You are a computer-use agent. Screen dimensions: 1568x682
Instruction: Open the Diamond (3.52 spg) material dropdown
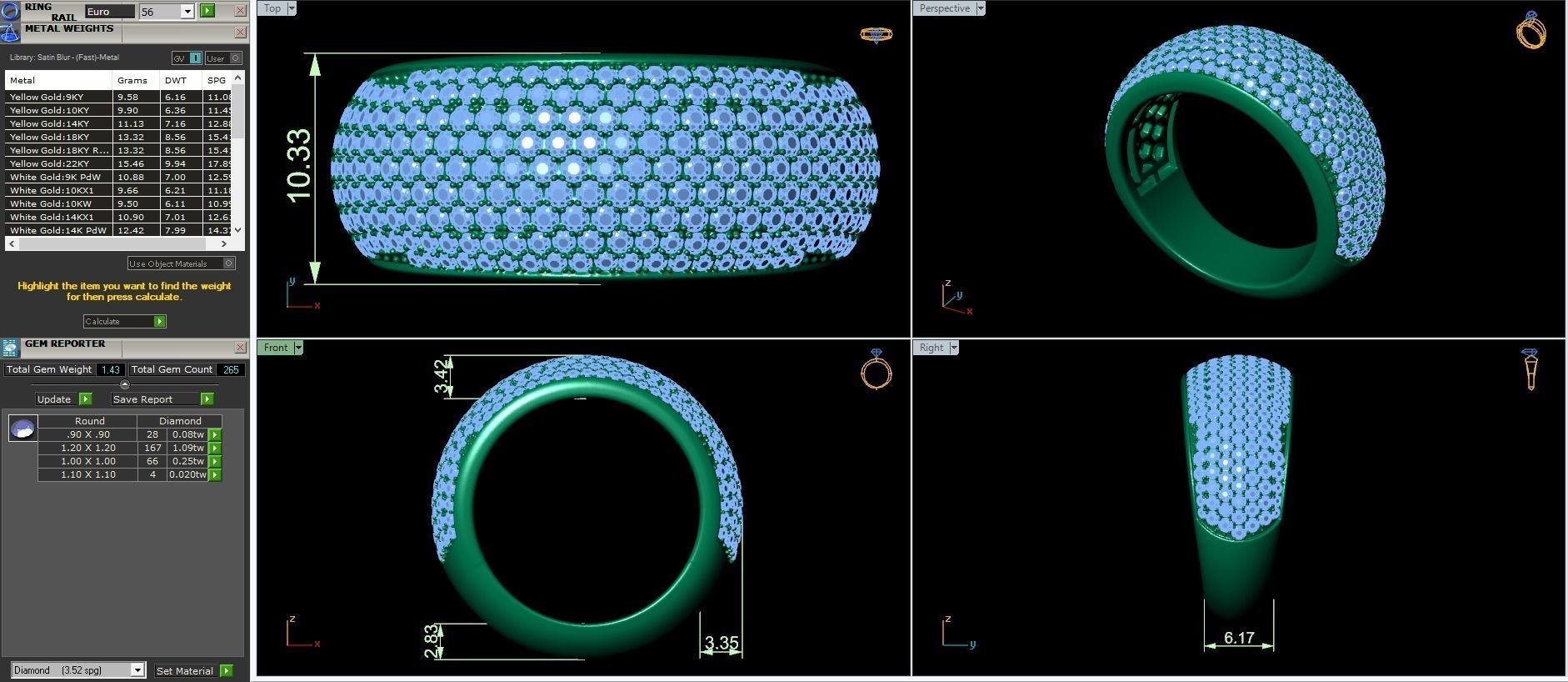pyautogui.click(x=137, y=670)
